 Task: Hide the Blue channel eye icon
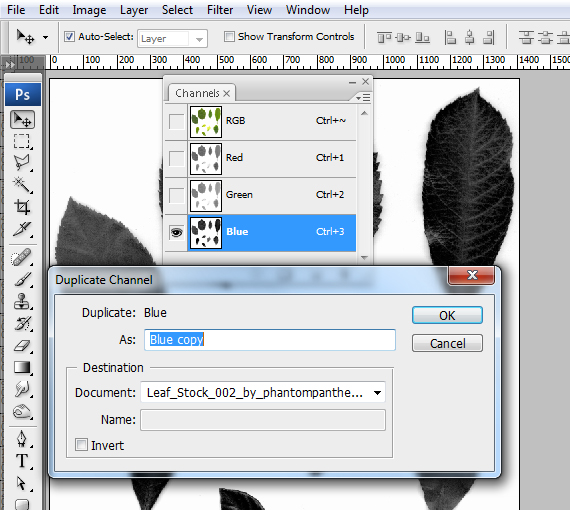click(x=177, y=232)
